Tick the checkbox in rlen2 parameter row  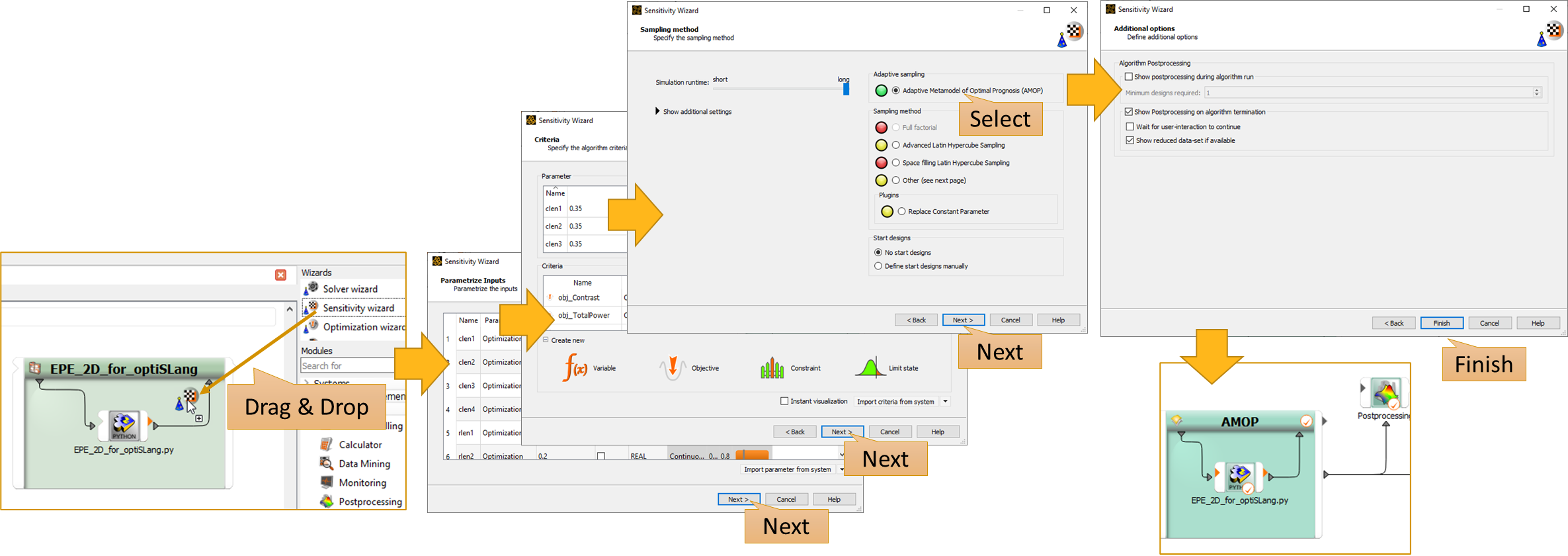[601, 456]
